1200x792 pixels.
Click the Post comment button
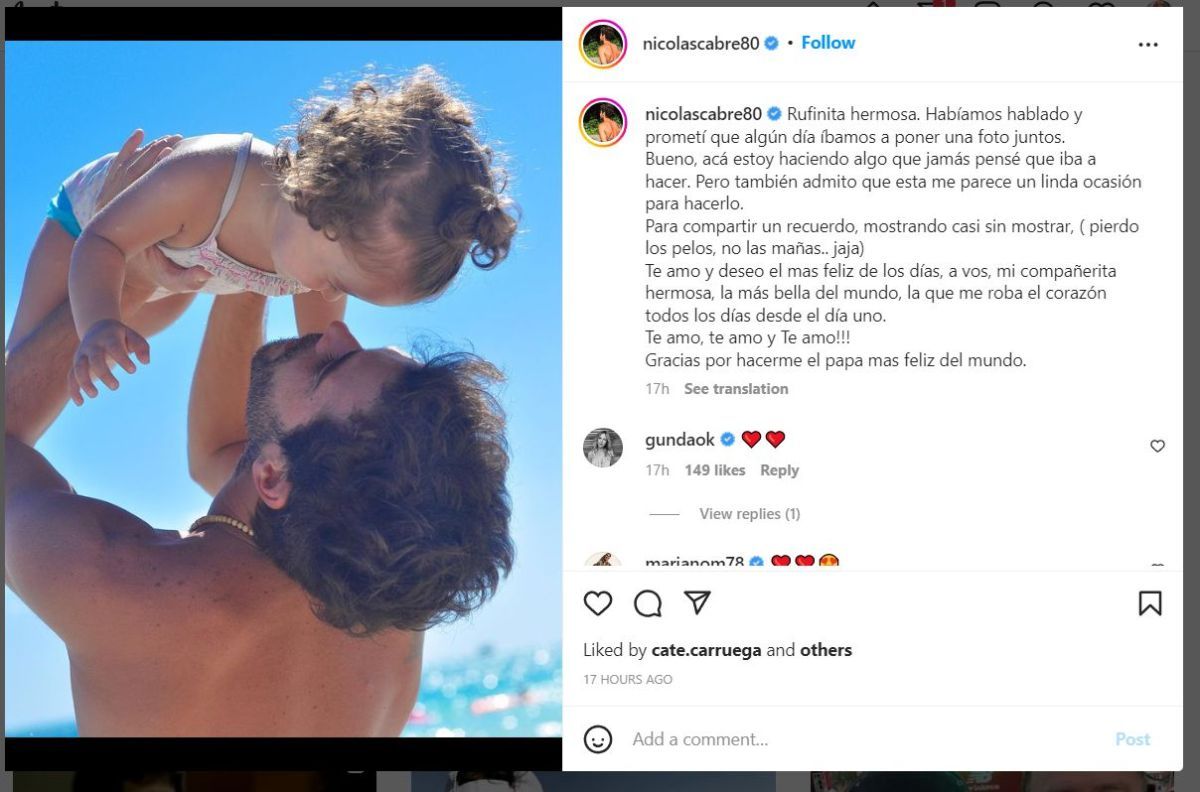[1133, 739]
